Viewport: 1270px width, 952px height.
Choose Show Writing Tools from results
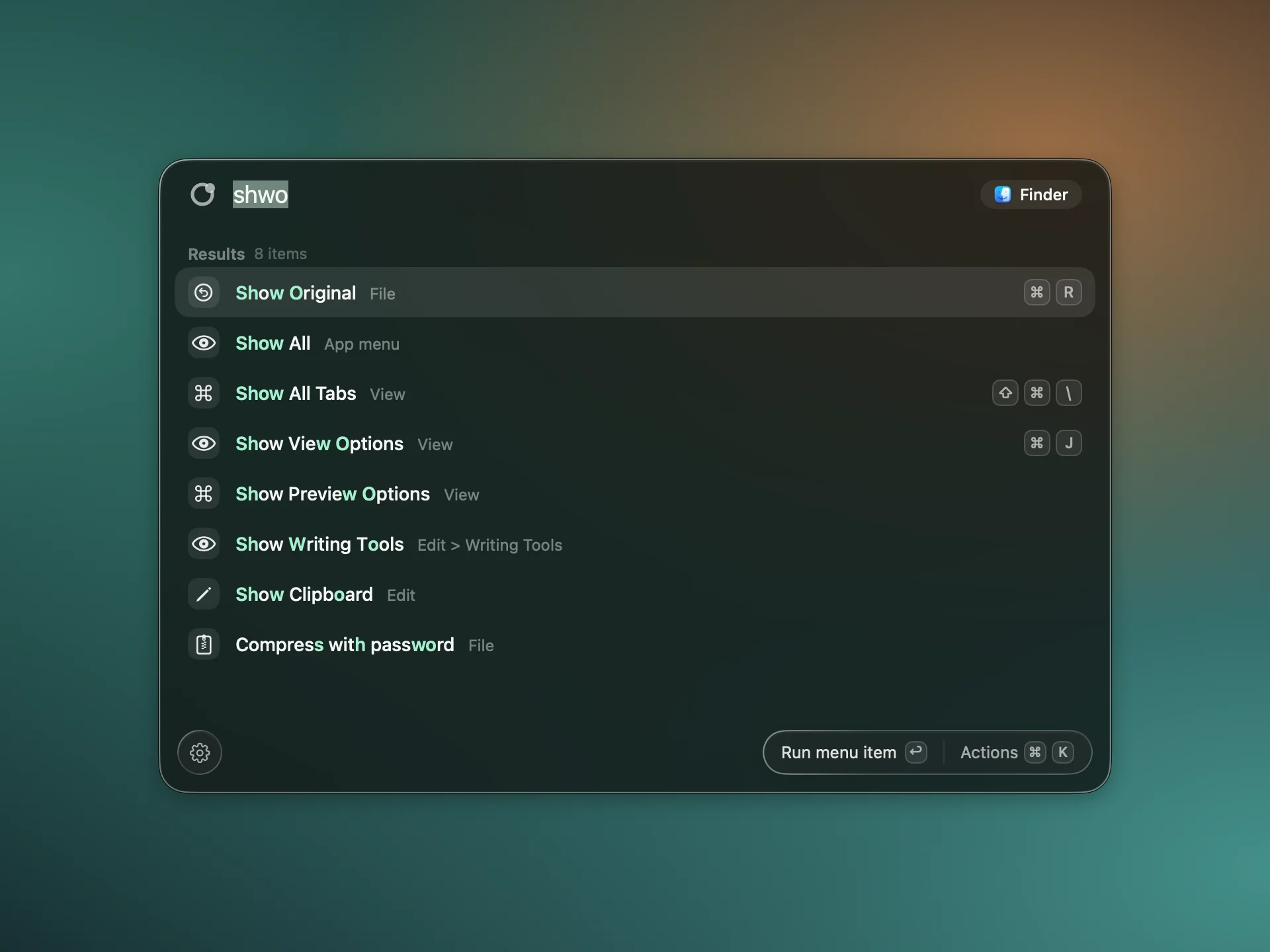635,544
